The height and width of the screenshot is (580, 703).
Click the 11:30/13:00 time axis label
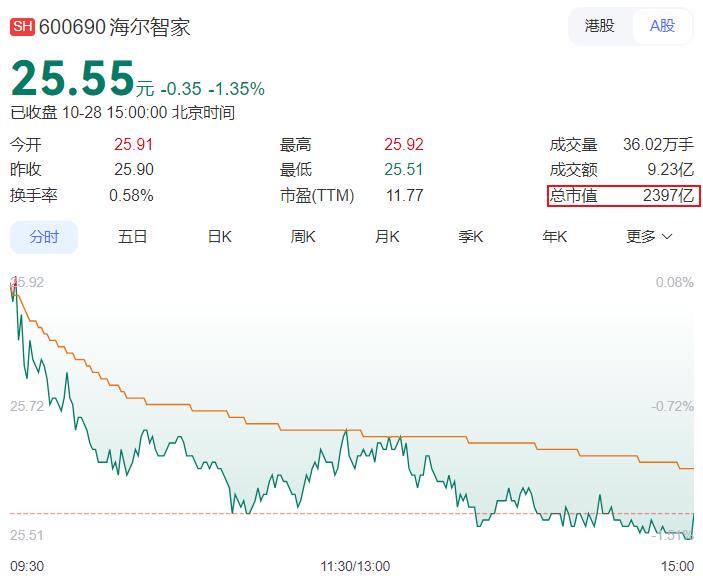coord(355,566)
